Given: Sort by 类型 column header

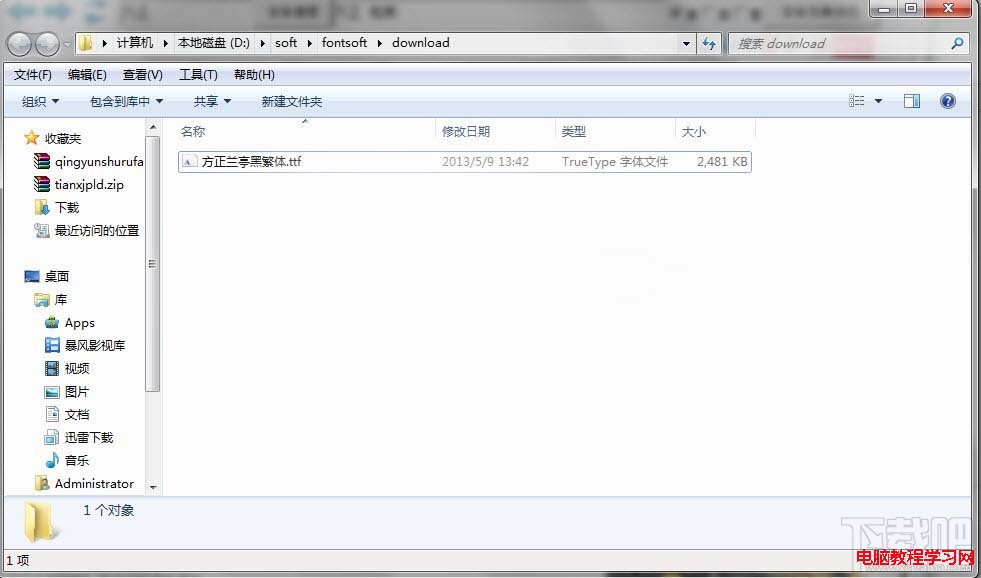Looking at the screenshot, I should coord(573,132).
